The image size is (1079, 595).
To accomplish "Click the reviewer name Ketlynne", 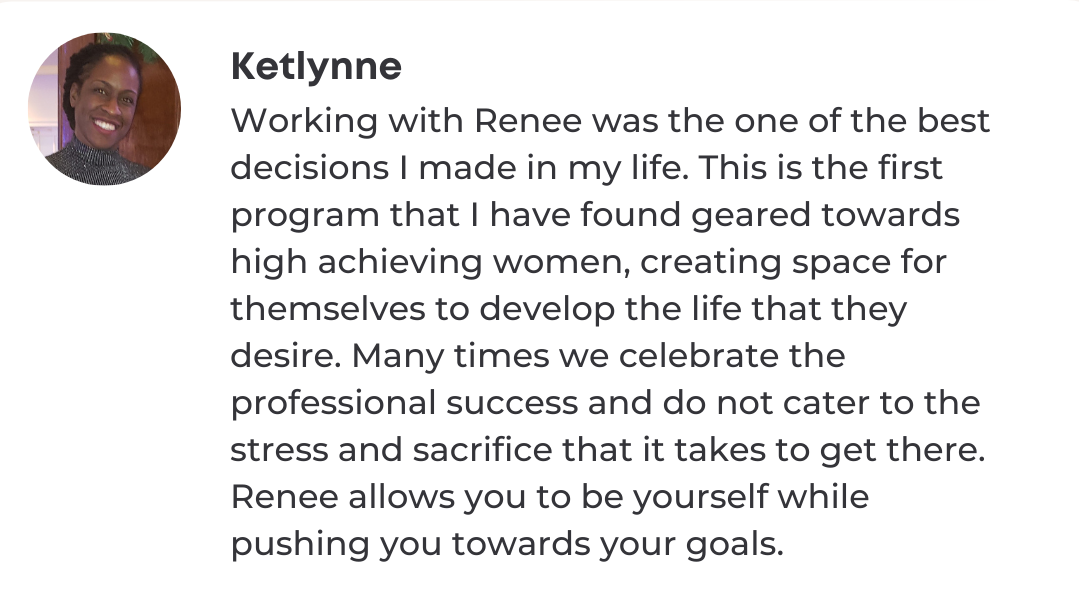I will [x=316, y=67].
